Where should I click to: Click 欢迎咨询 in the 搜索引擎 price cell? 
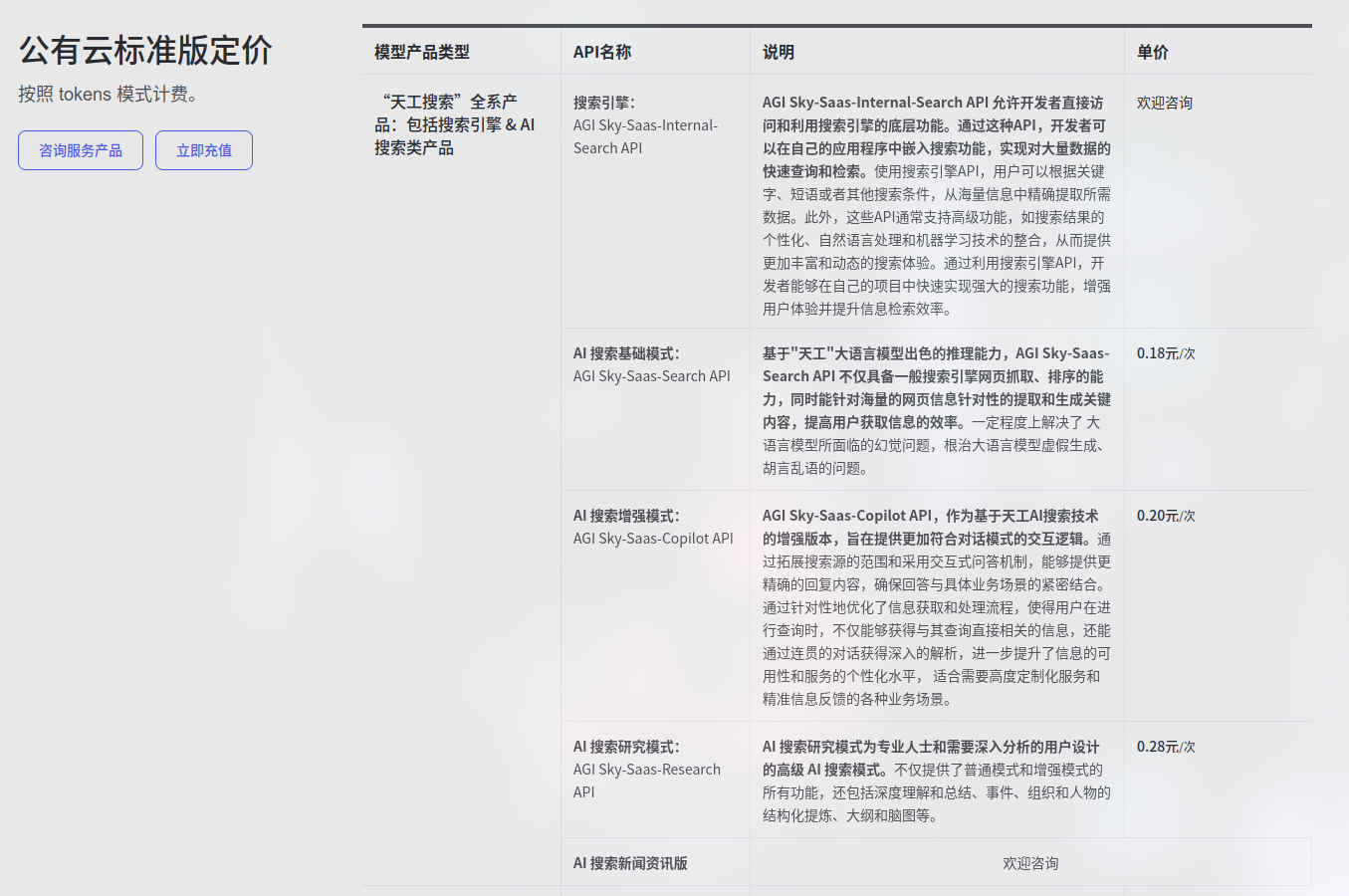[x=1165, y=103]
